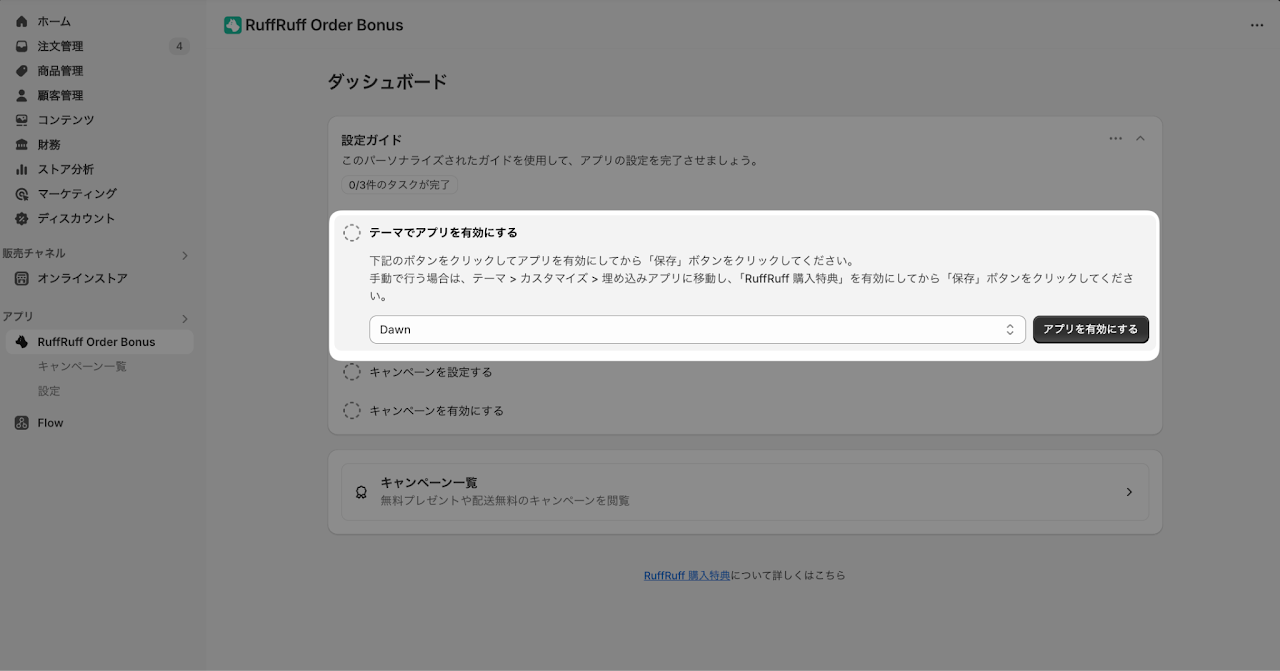Open the Dawn theme dropdown
The height and width of the screenshot is (671, 1280).
697,330
